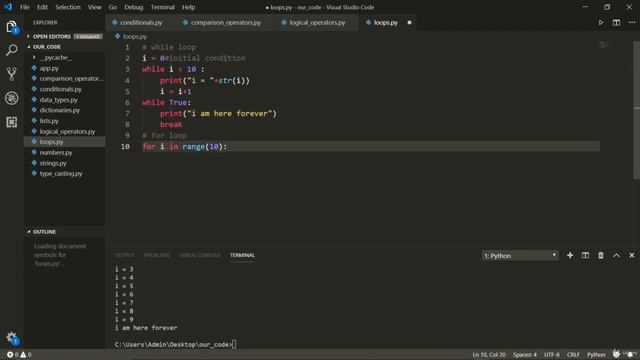640x360 pixels.
Task: Create a new terminal with plus icon
Action: pos(570,255)
